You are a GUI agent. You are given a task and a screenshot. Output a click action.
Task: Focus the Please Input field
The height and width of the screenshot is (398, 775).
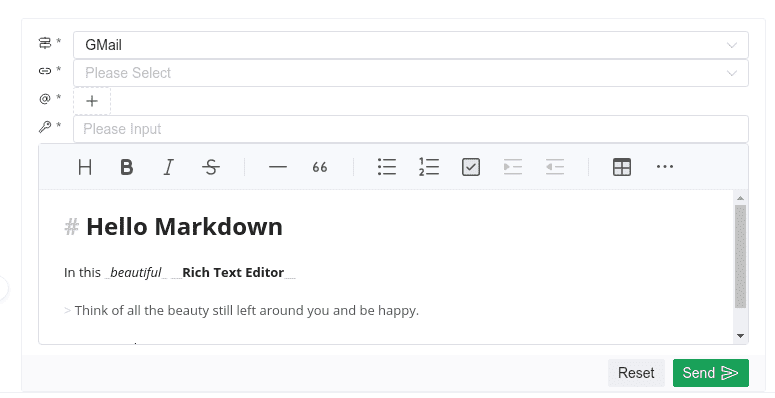pyautogui.click(x=411, y=129)
